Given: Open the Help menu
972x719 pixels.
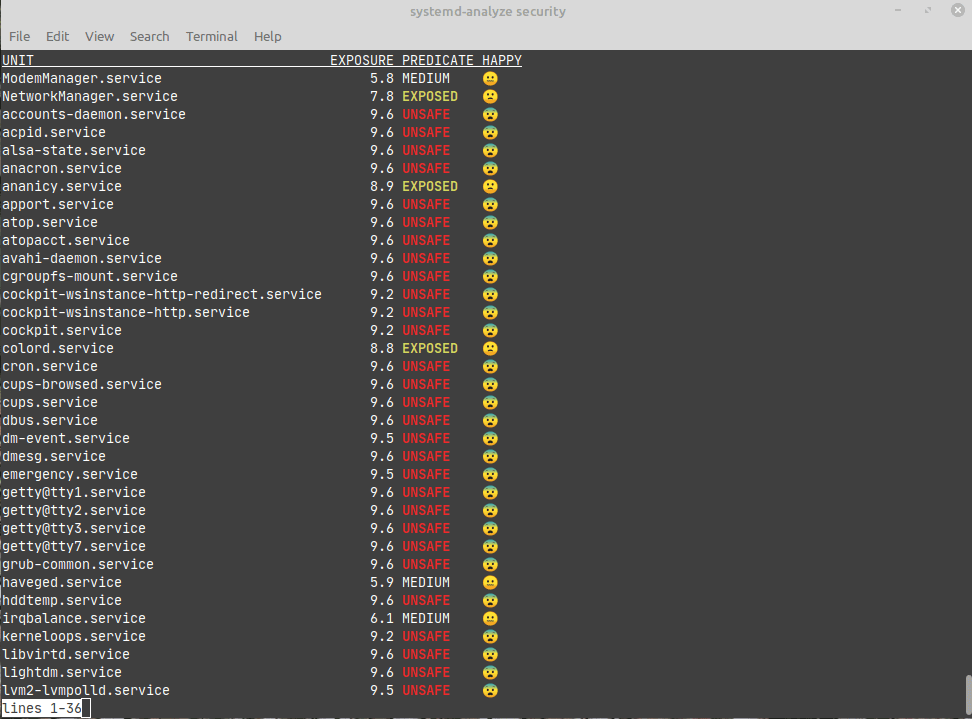Looking at the screenshot, I should pyautogui.click(x=267, y=36).
